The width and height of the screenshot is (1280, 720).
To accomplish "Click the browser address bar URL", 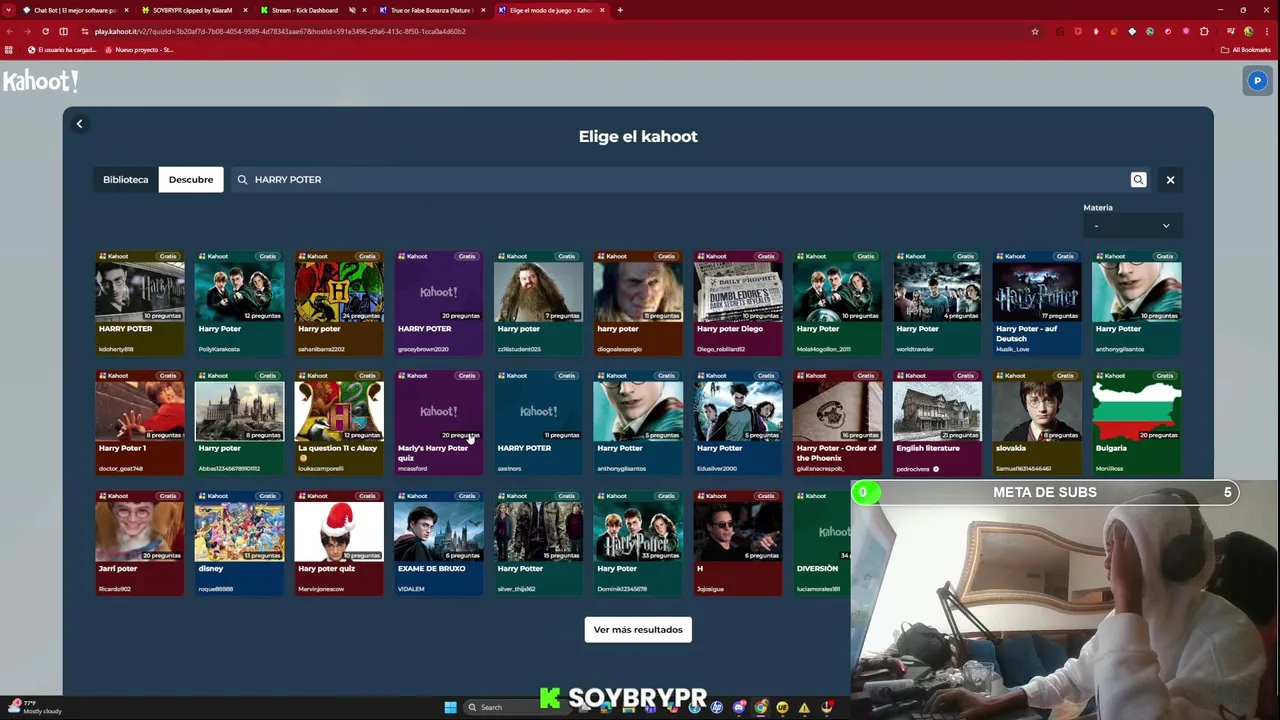I will point(280,31).
